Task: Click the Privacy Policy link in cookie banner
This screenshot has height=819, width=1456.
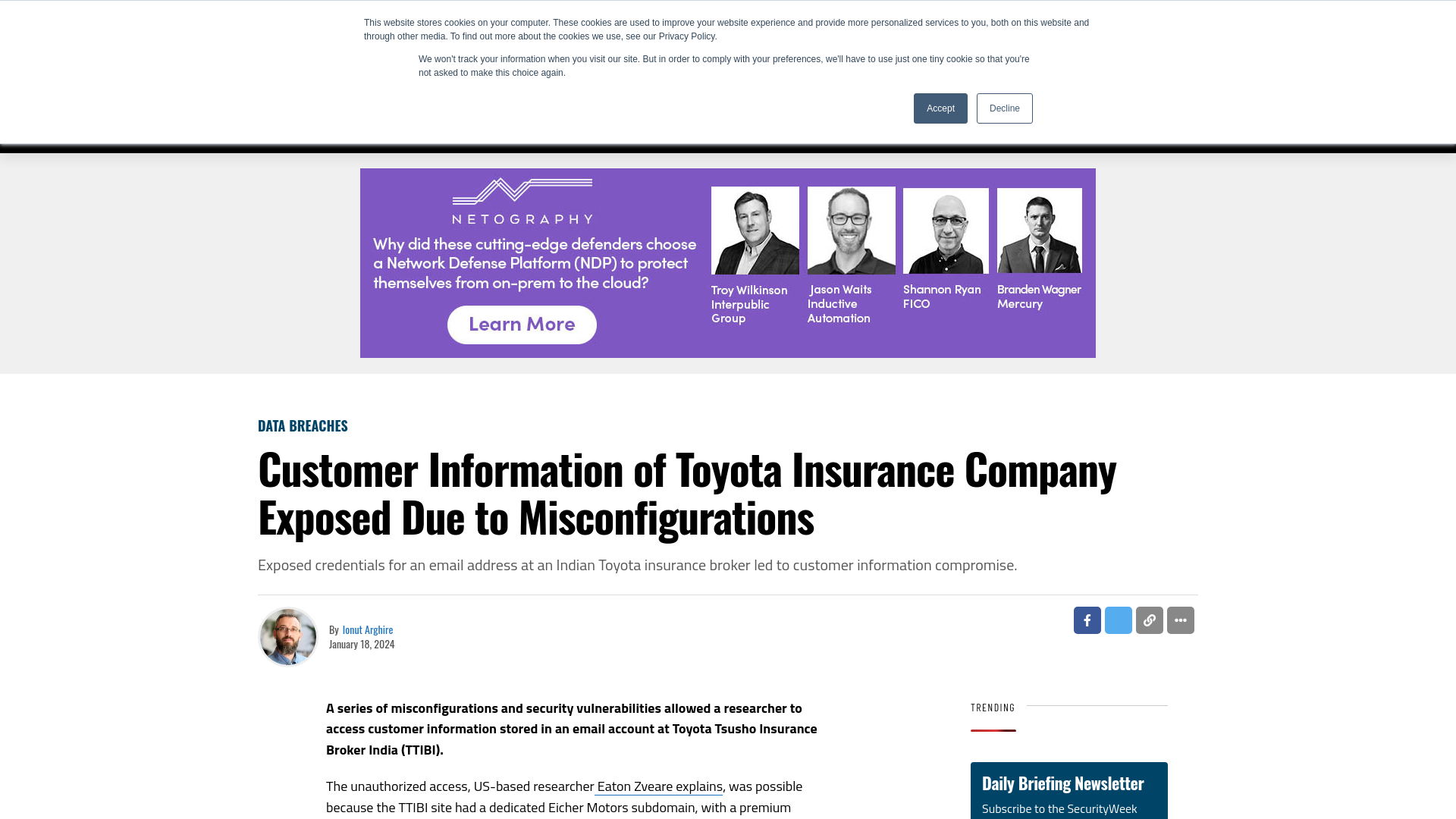Action: point(686,37)
